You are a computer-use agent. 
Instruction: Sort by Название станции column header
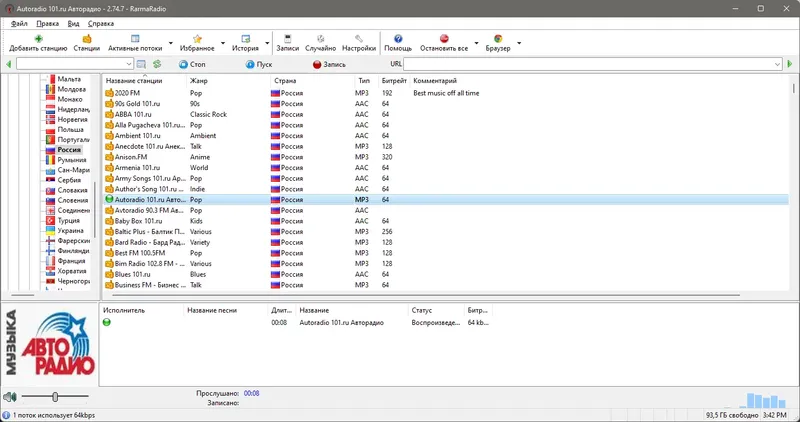point(145,81)
